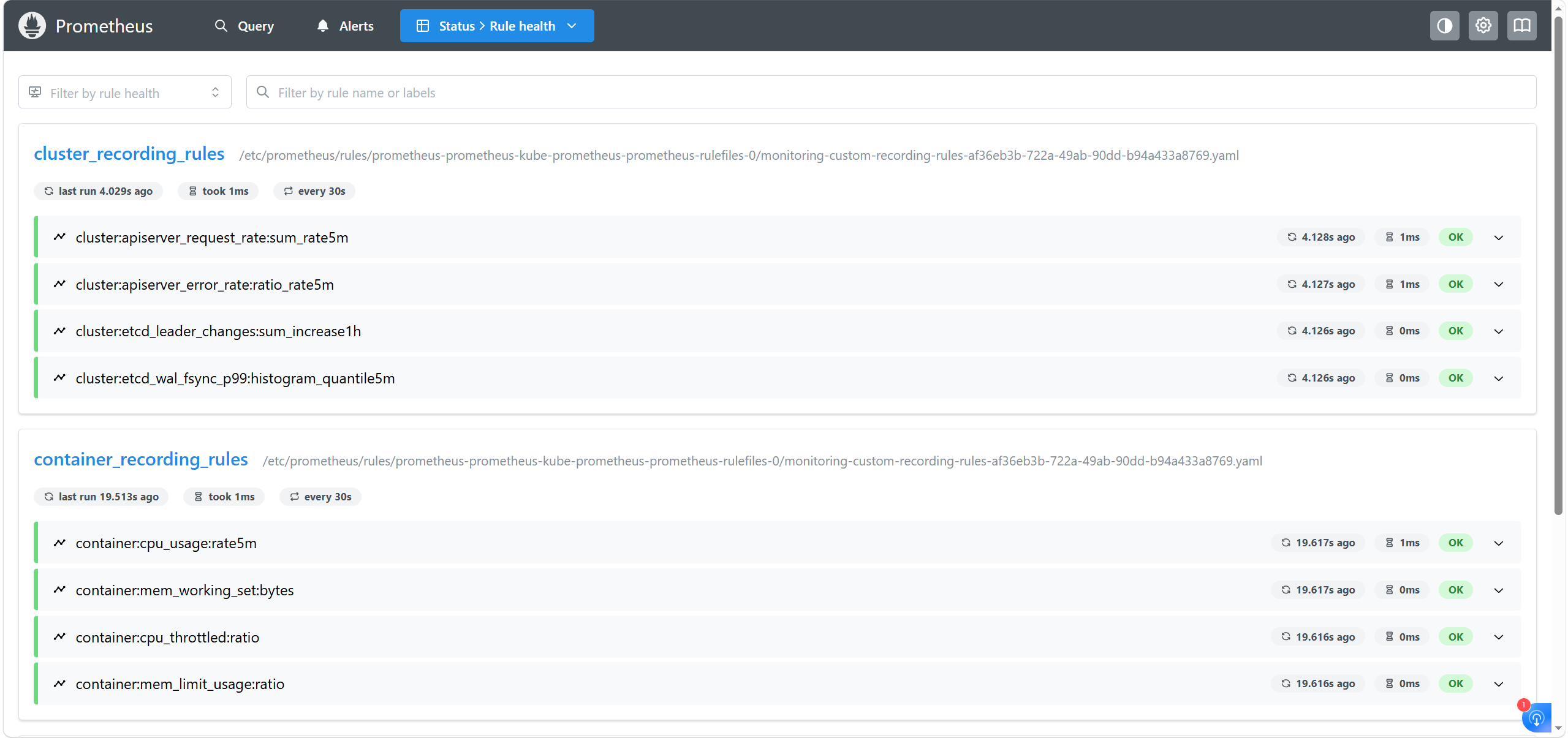Click refresh icon in container group last run badge

(x=49, y=497)
